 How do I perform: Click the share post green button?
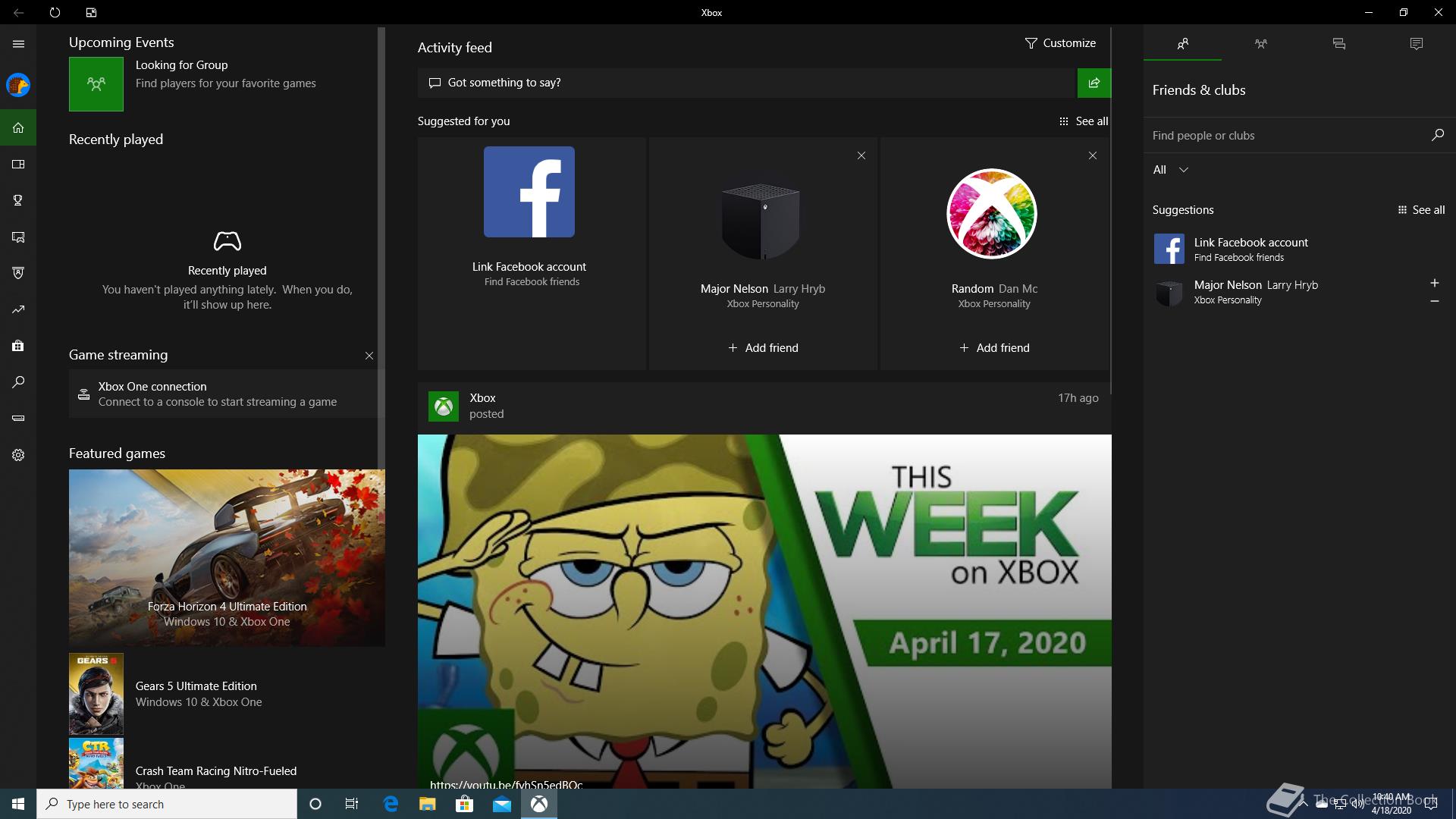pos(1094,83)
